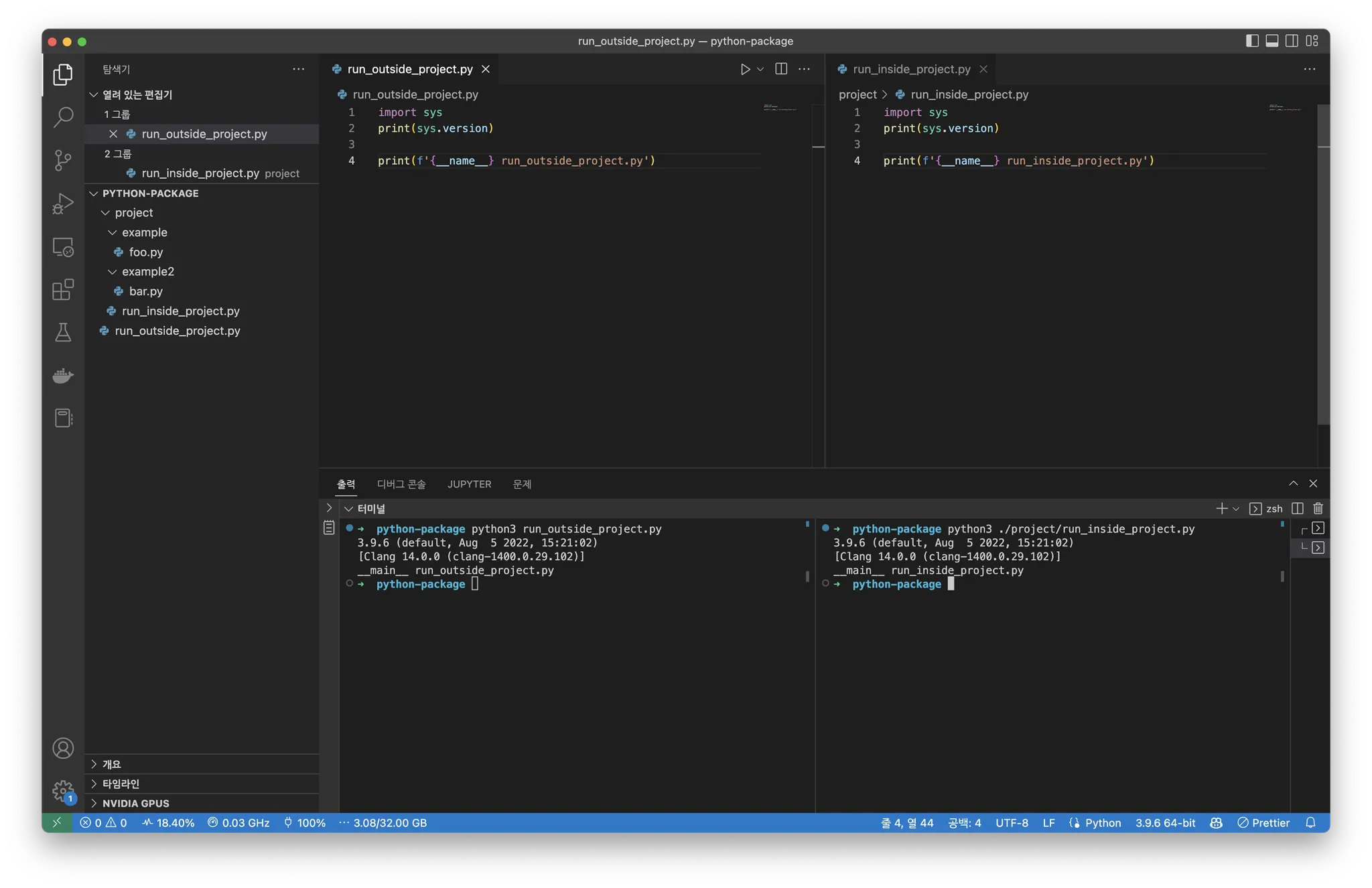Open Run and Debug view
Screen dimensions: 1372x888
coord(63,204)
